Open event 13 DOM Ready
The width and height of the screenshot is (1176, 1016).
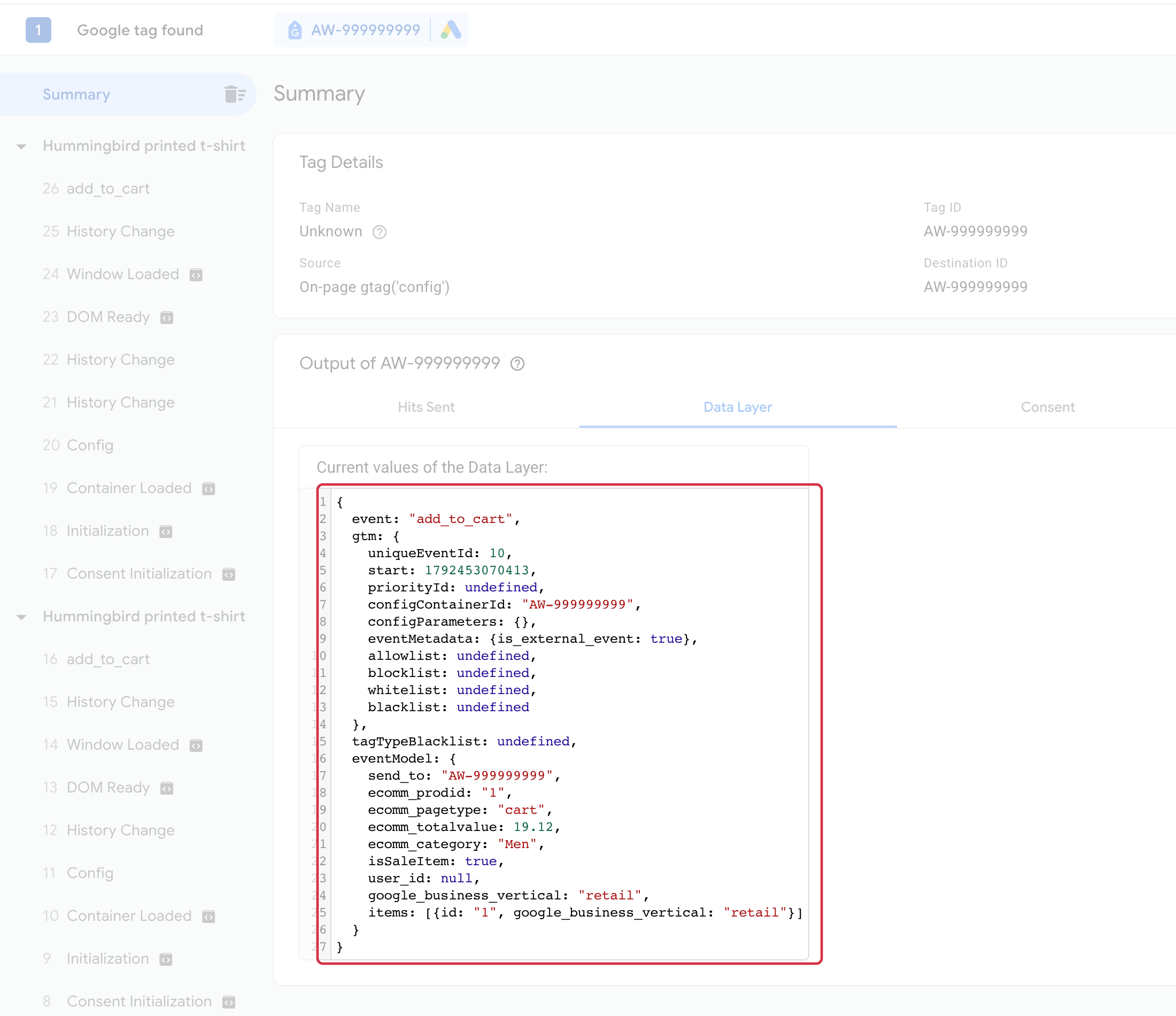97,788
